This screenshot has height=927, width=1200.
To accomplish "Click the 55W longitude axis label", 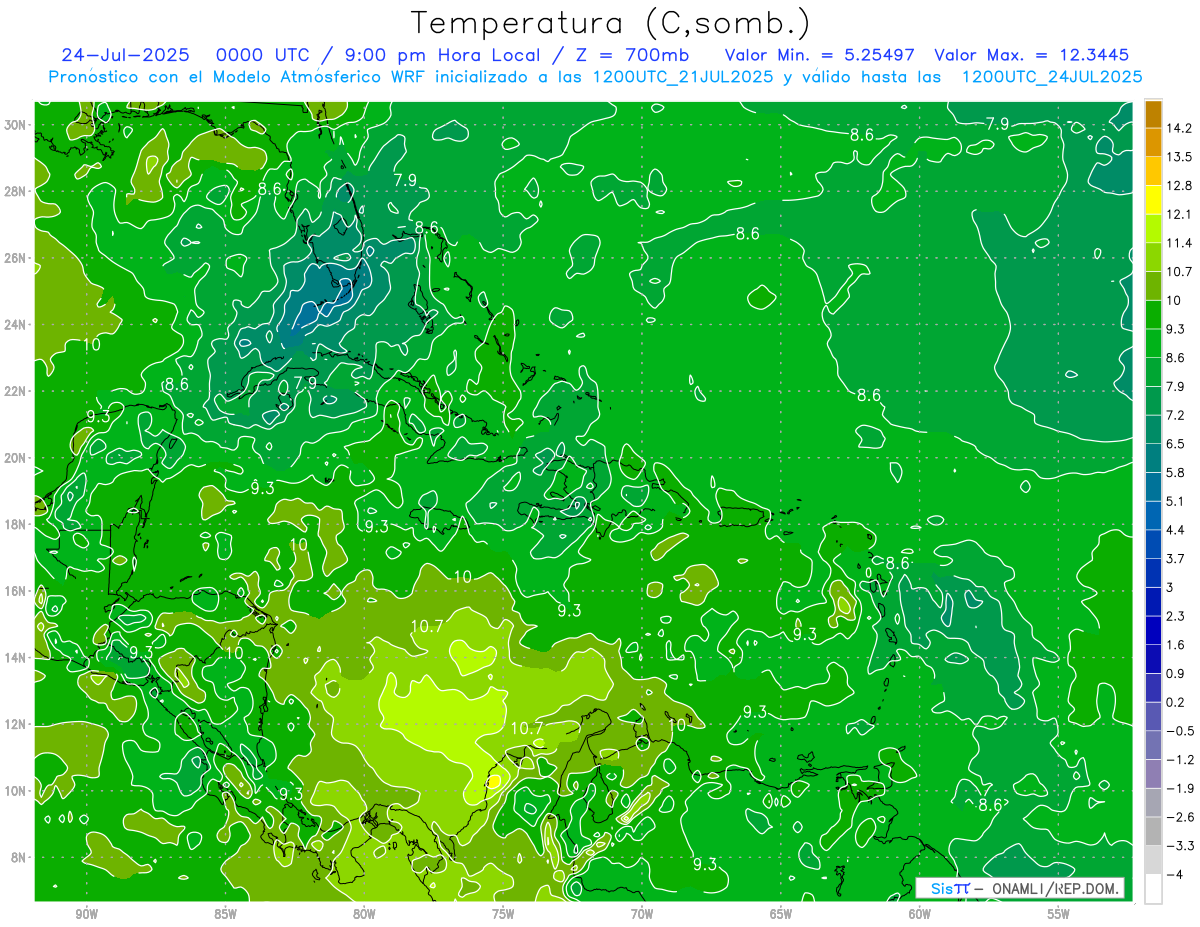I will pos(1059,914).
